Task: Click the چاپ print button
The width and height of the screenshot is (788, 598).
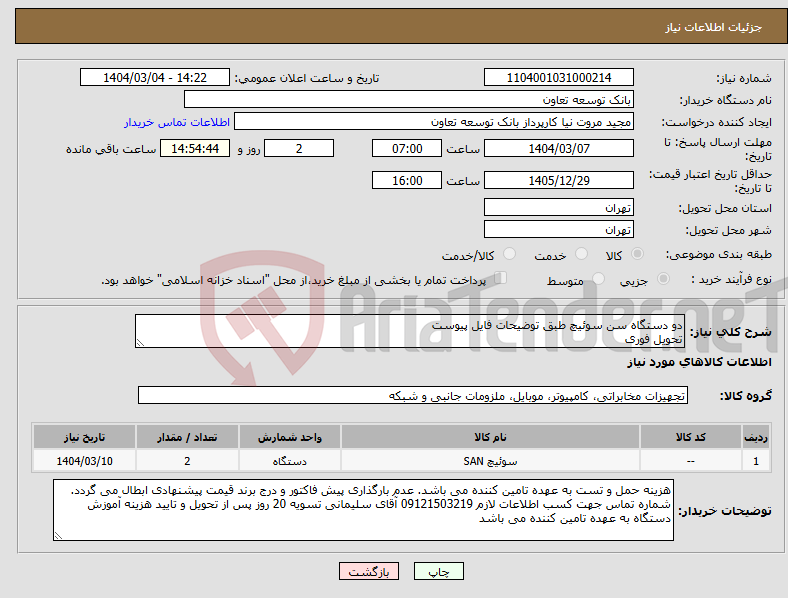Action: [439, 571]
